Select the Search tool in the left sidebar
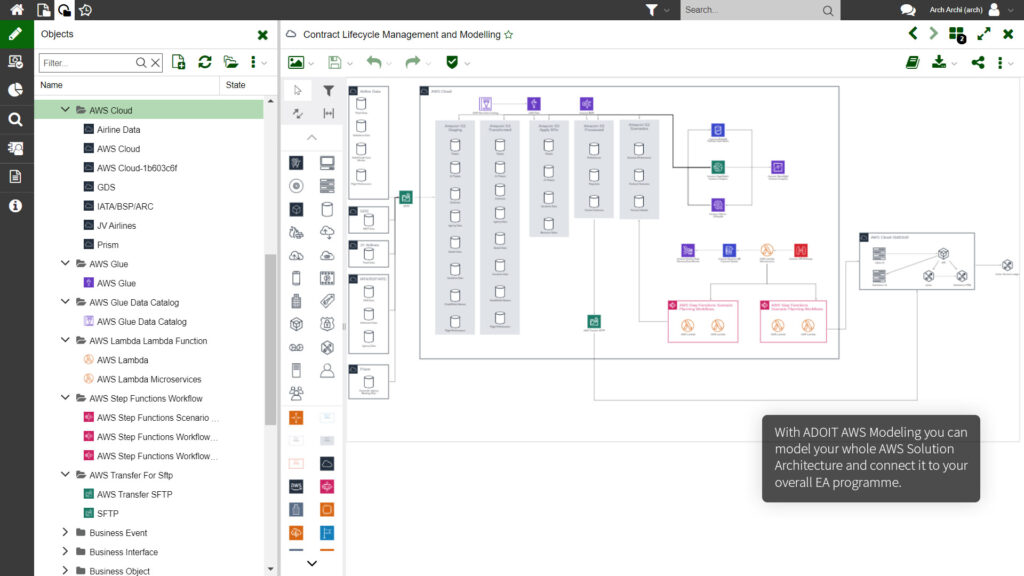1024x576 pixels. [x=17, y=119]
